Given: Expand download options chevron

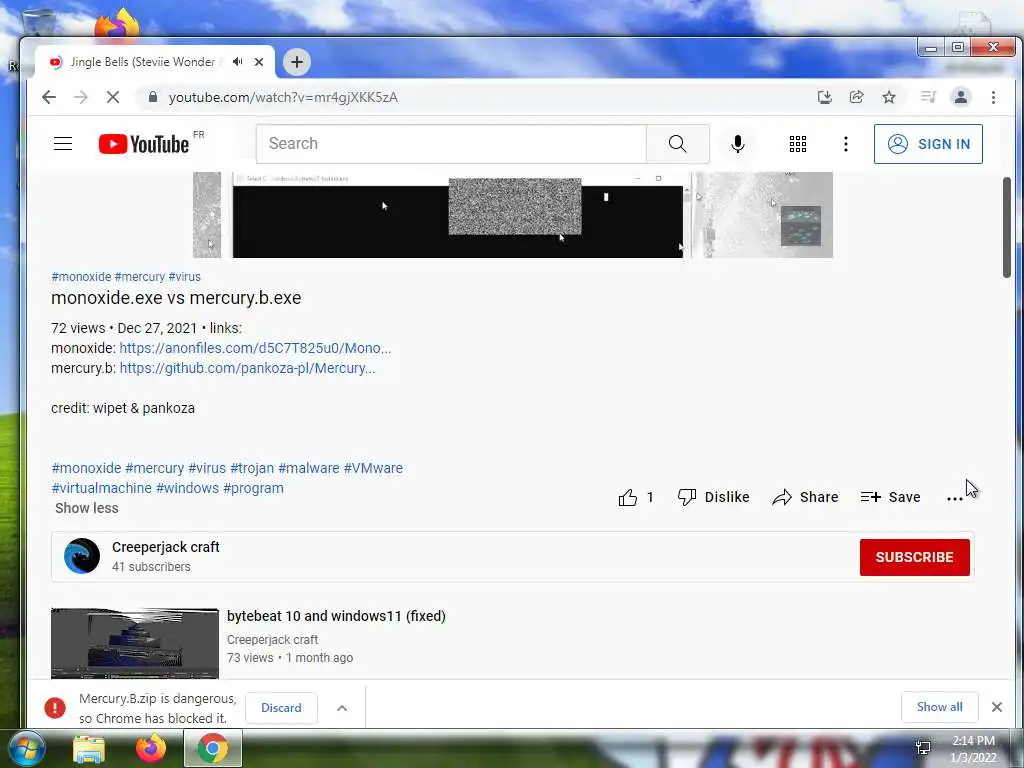Looking at the screenshot, I should 342,708.
